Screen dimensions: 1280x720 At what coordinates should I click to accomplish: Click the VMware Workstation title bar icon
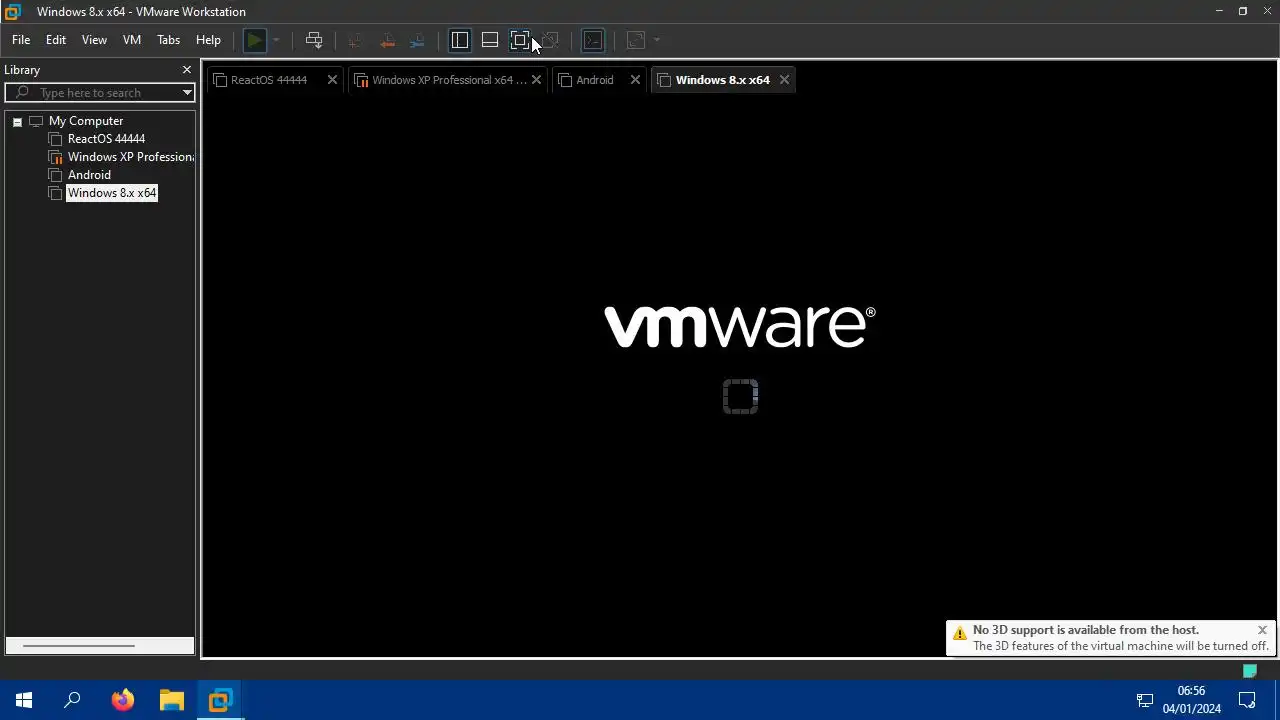coord(13,12)
